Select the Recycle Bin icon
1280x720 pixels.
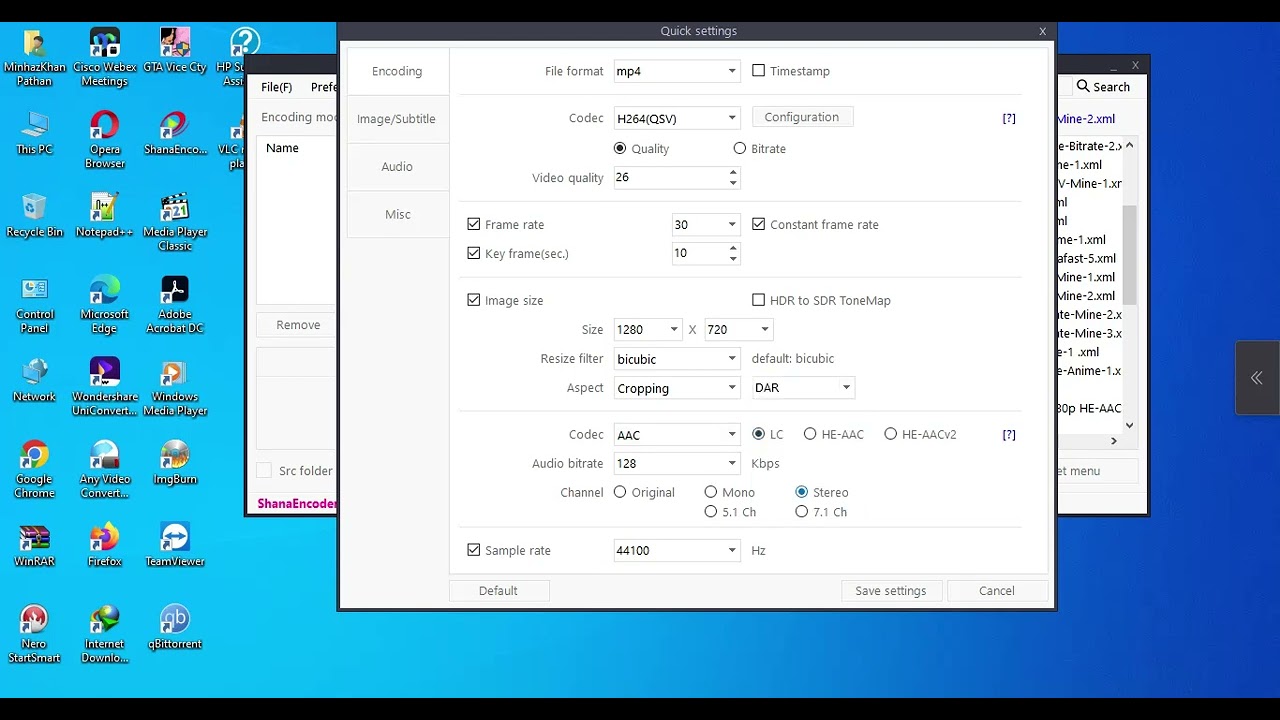[34, 215]
